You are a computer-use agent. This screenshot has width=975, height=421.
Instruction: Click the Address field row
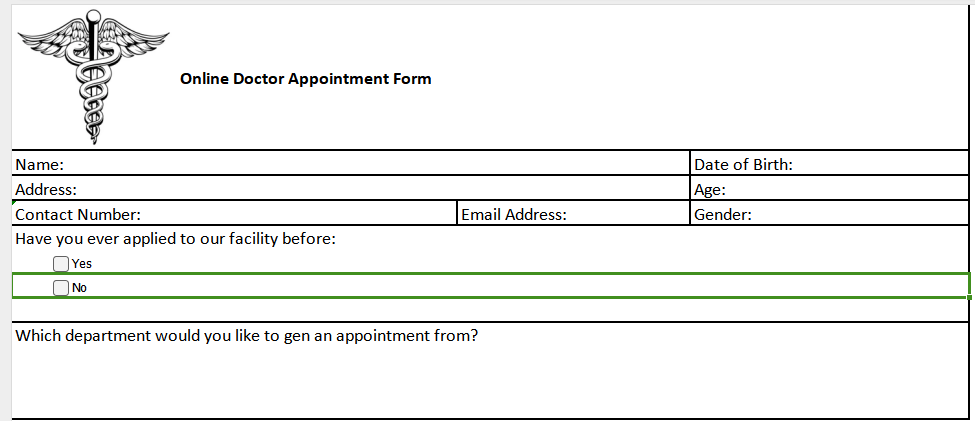click(x=350, y=189)
